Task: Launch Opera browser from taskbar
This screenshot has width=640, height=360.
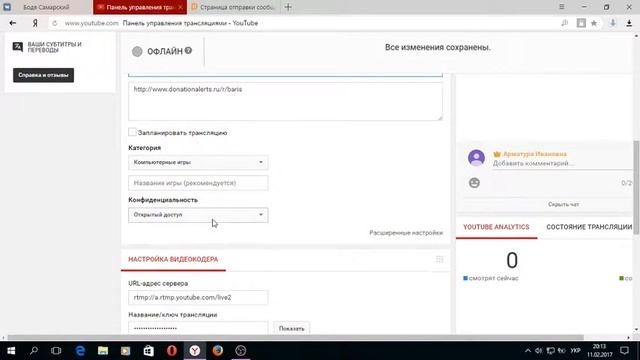Action: (x=172, y=351)
